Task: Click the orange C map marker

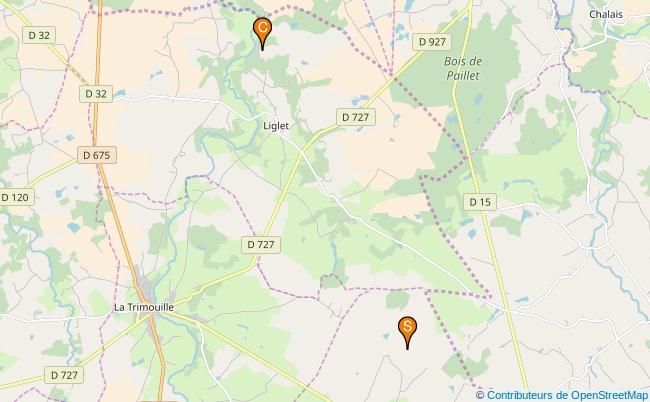Action: (262, 33)
